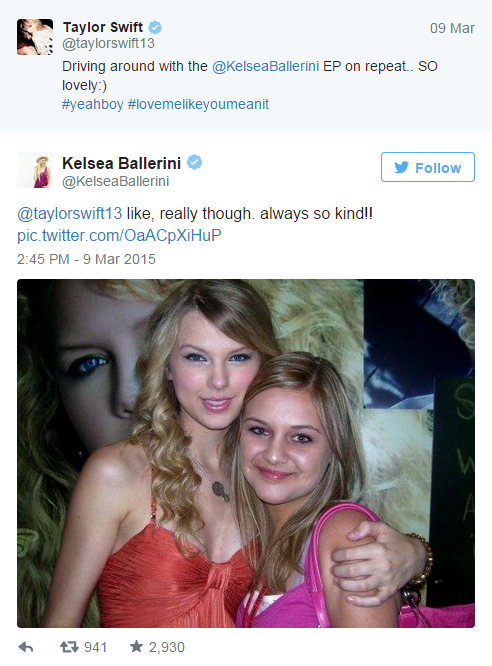This screenshot has height=666, width=492.
Task: Click Taylor Swift's verified badge
Action: (155, 28)
